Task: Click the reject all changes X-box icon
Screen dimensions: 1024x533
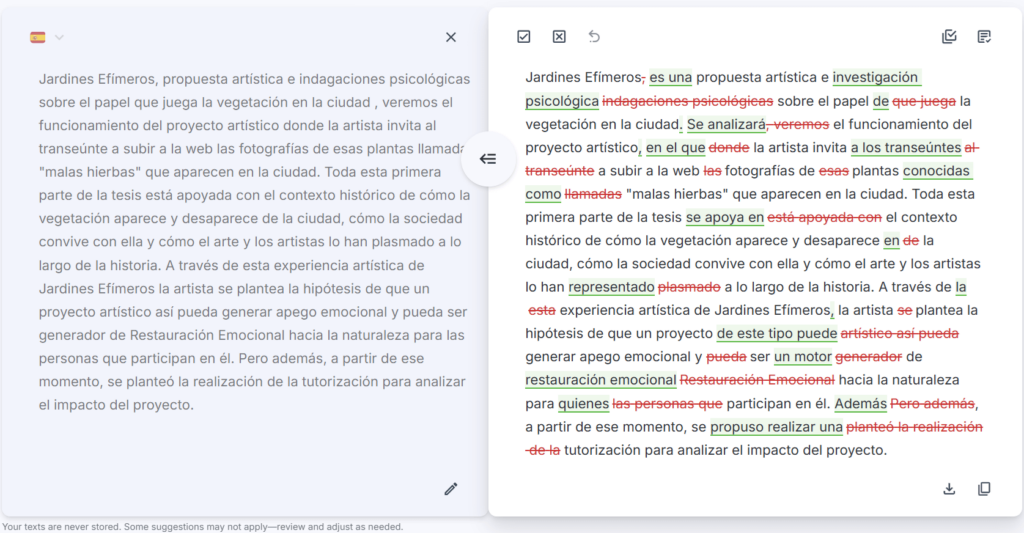Action: pos(559,37)
